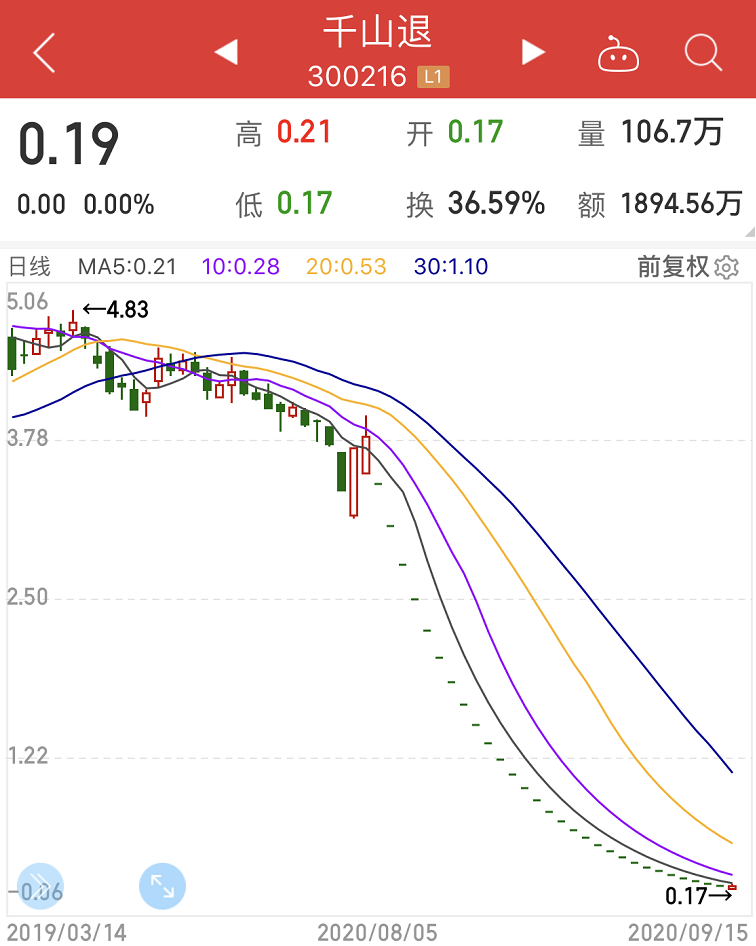This screenshot has width=756, height=946.
Task: Go to previous stock with left triangle
Action: (226, 52)
